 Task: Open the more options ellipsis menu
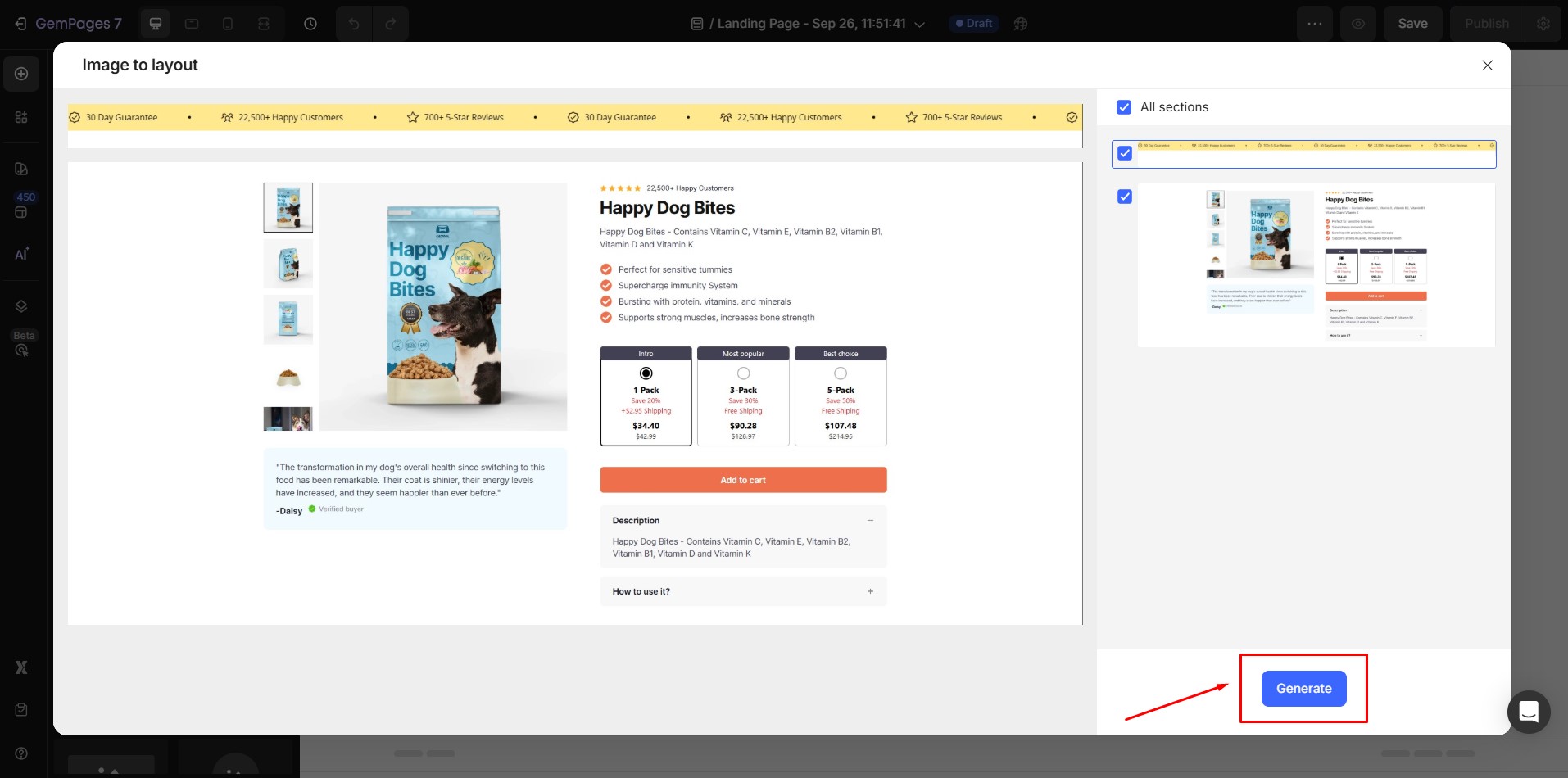point(1314,24)
